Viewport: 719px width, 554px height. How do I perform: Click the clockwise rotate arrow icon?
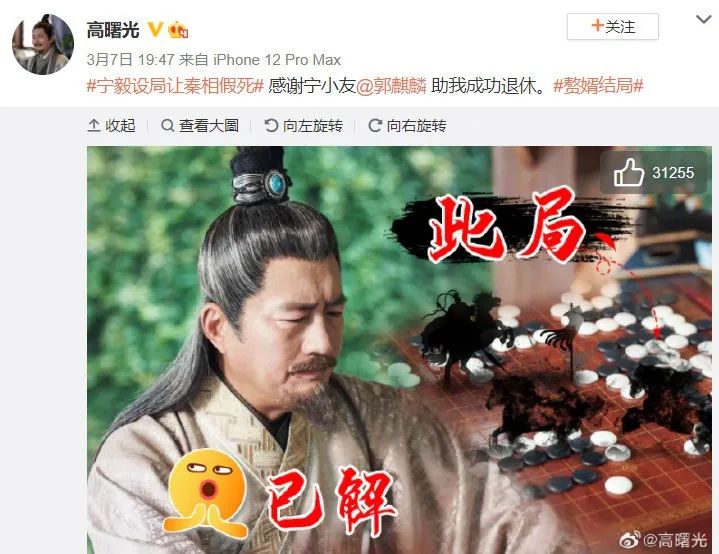[375, 125]
